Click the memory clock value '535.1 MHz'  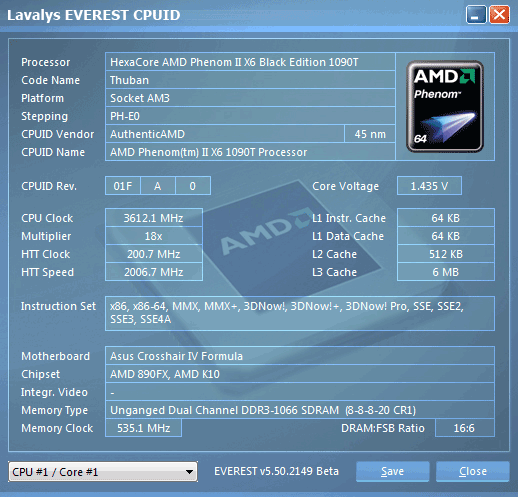143,428
